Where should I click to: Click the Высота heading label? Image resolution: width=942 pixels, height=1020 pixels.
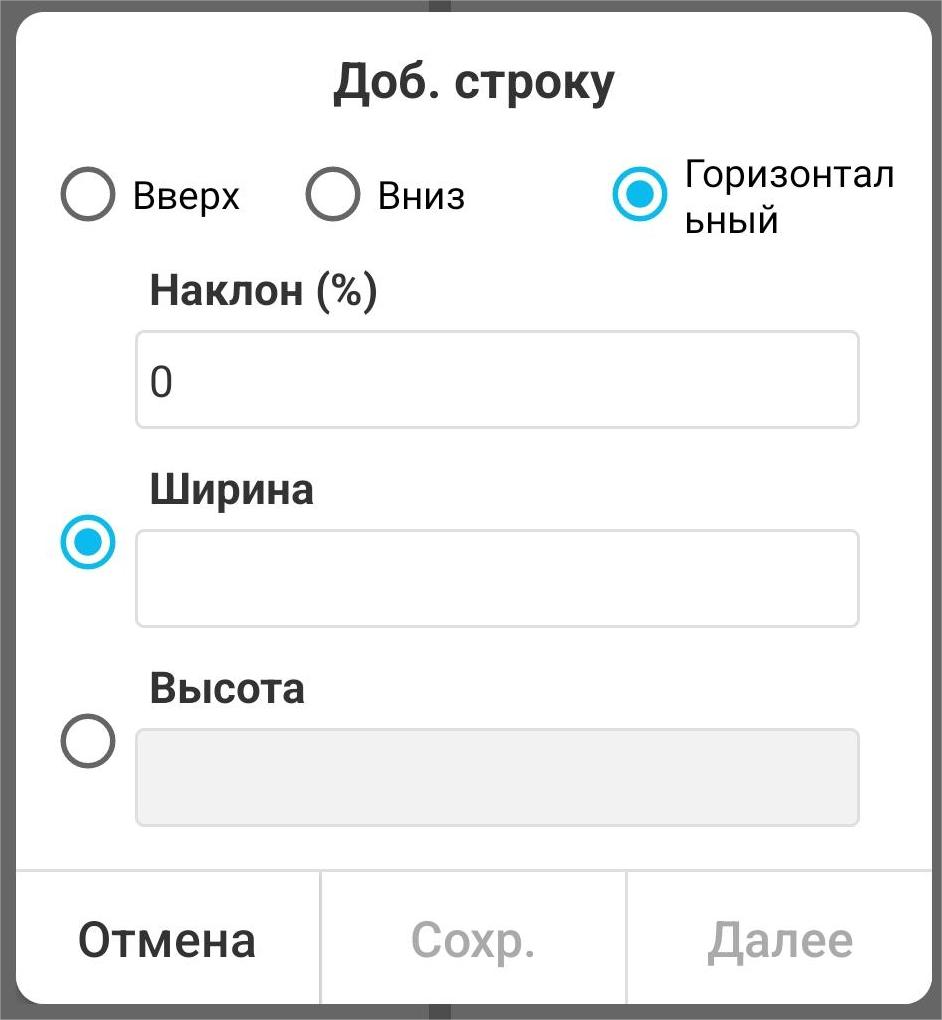(227, 689)
